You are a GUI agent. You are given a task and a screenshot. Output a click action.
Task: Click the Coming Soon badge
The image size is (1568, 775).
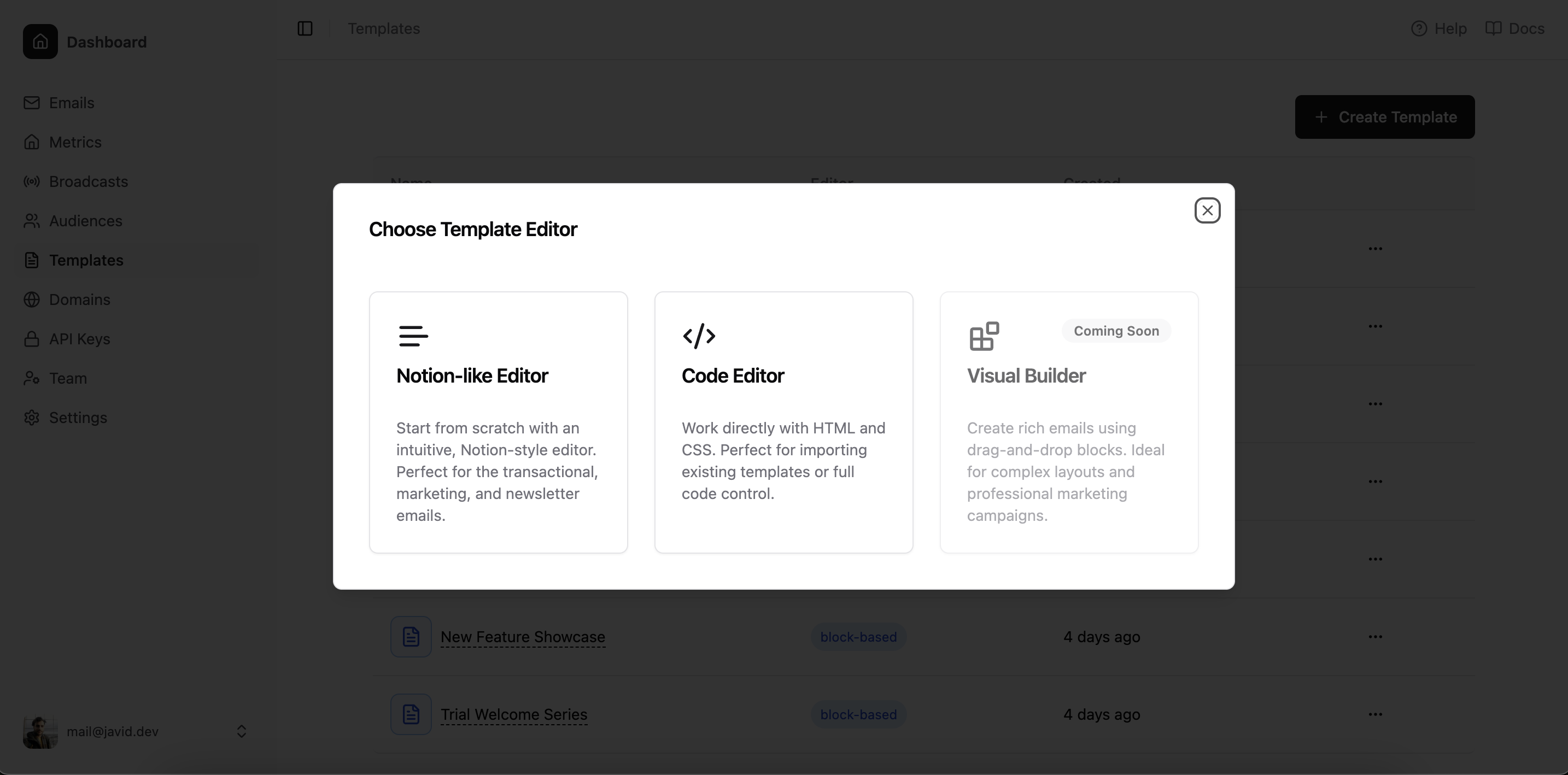coord(1116,331)
